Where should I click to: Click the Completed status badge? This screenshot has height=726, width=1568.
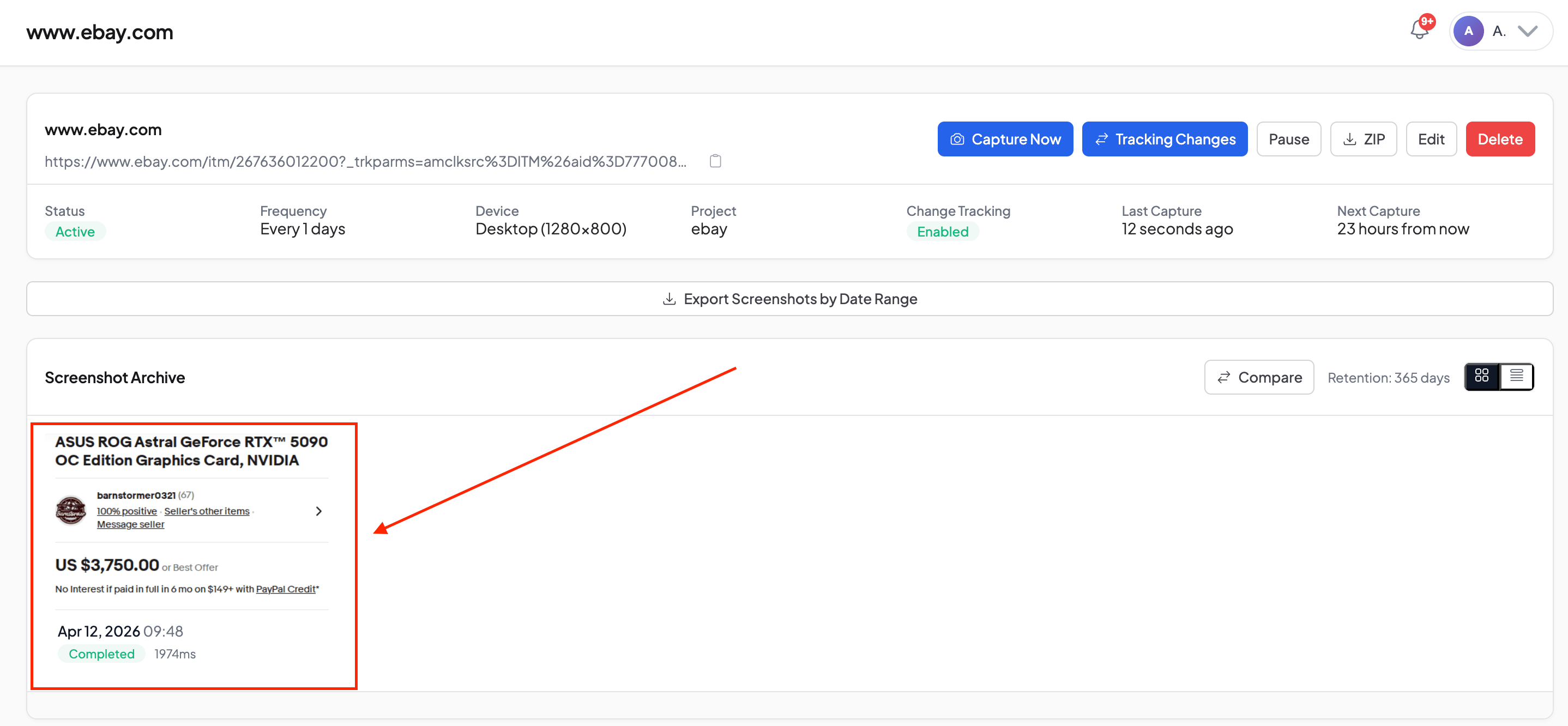point(101,654)
